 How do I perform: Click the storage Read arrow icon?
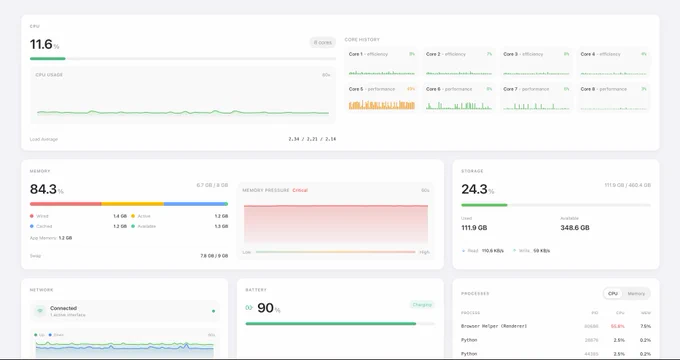464,251
